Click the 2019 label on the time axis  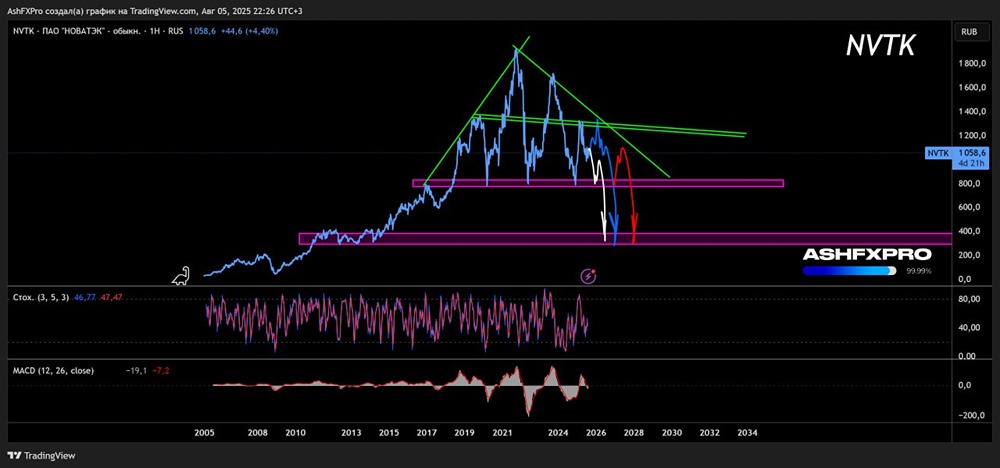464,433
